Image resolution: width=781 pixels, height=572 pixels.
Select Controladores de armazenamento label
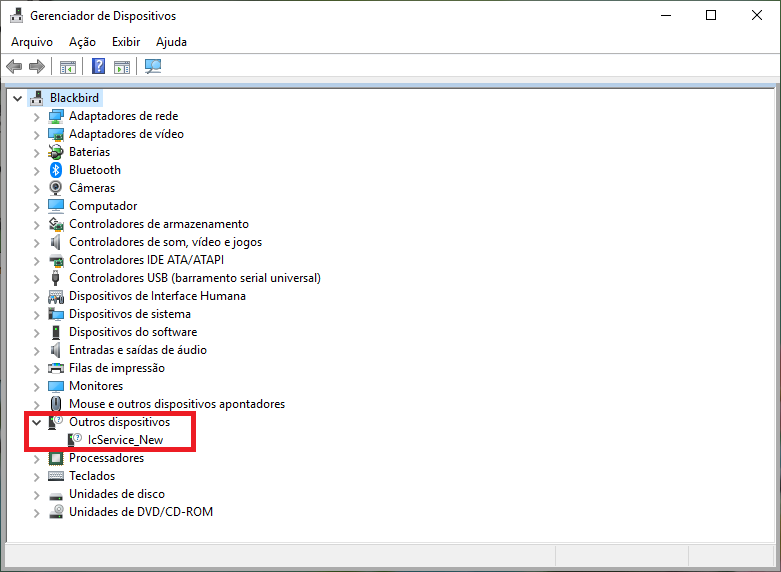pos(159,224)
